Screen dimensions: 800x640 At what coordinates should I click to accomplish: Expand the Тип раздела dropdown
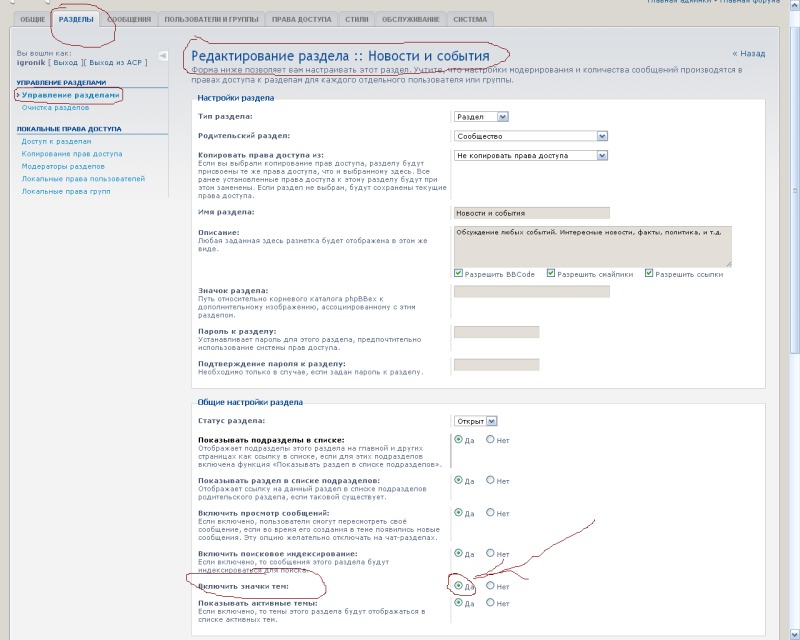pyautogui.click(x=502, y=117)
